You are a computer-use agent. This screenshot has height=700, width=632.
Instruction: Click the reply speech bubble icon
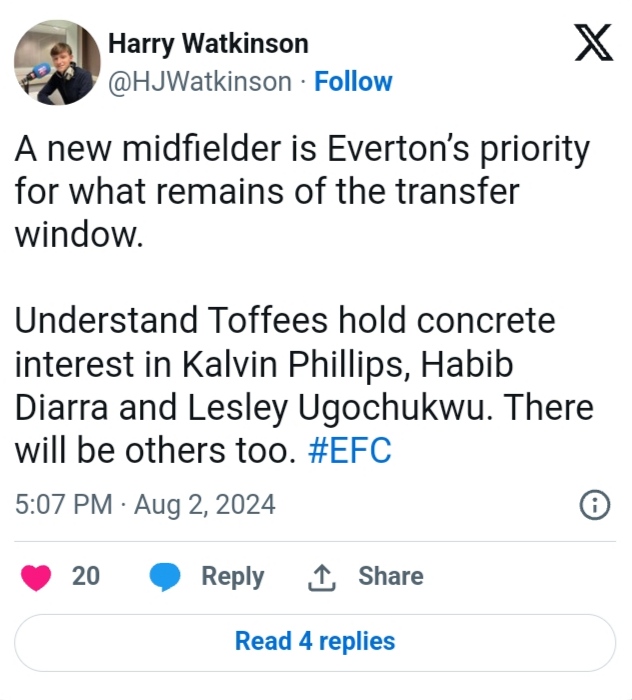point(165,576)
